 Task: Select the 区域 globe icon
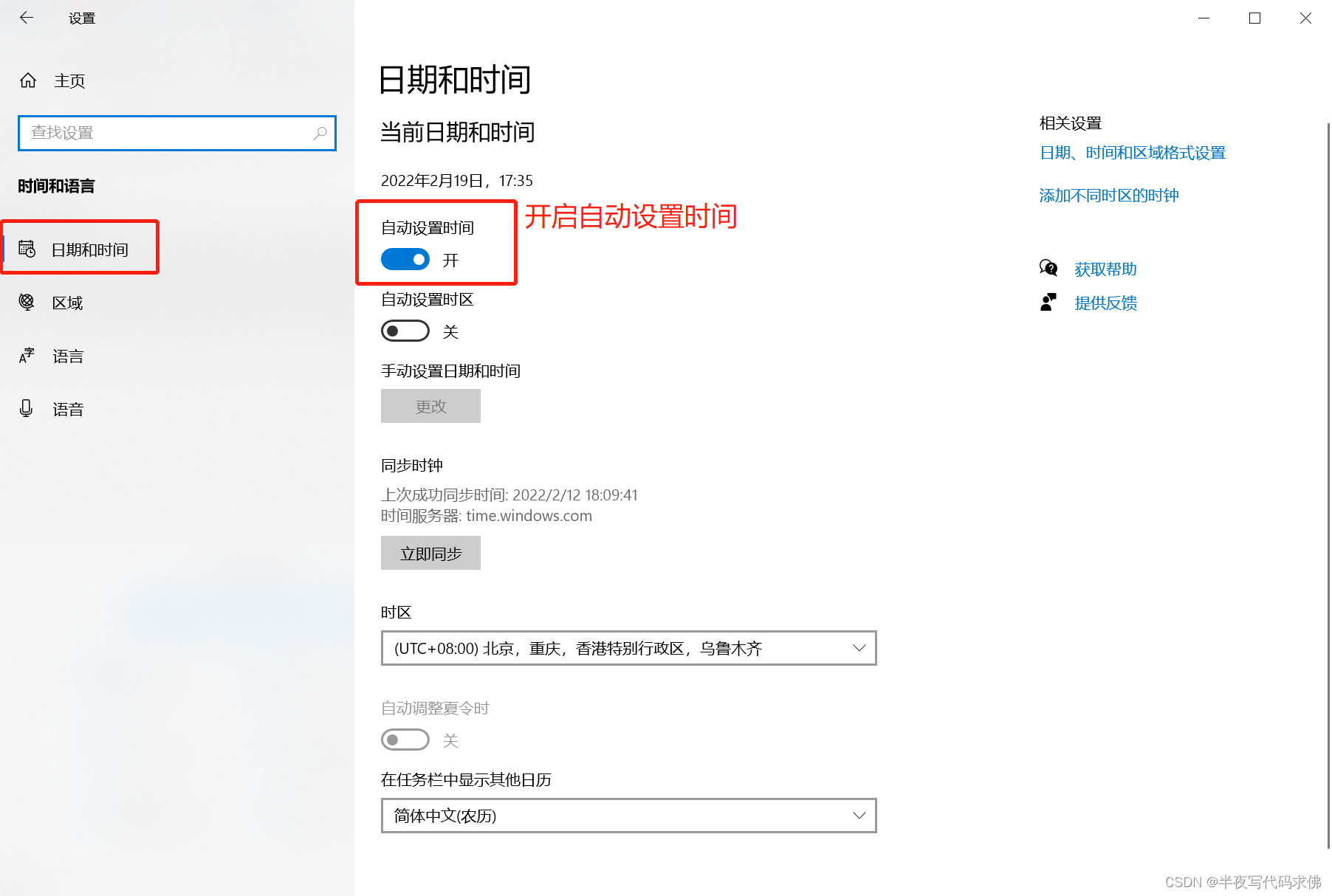pyautogui.click(x=26, y=302)
